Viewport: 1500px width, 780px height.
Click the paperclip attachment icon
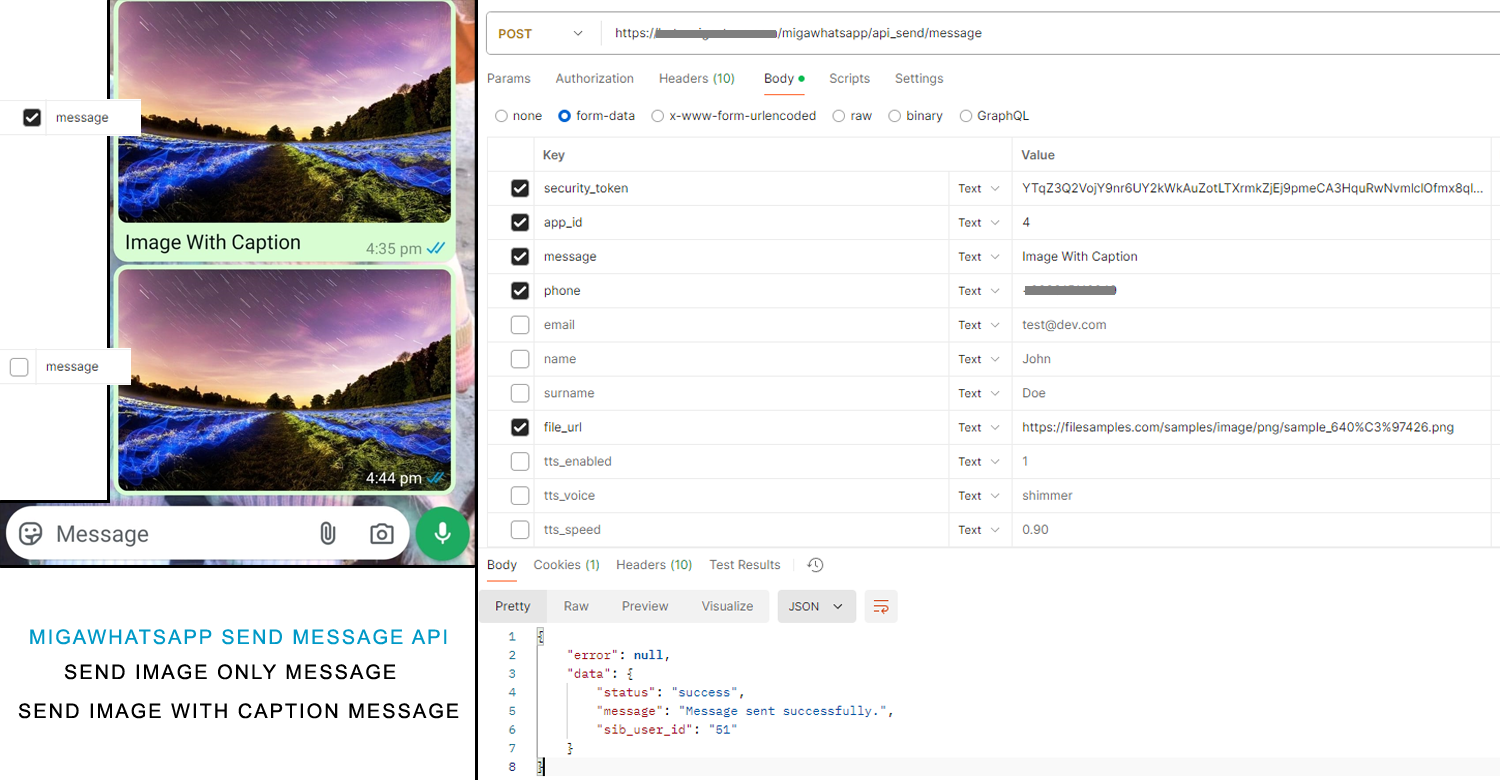pos(327,534)
